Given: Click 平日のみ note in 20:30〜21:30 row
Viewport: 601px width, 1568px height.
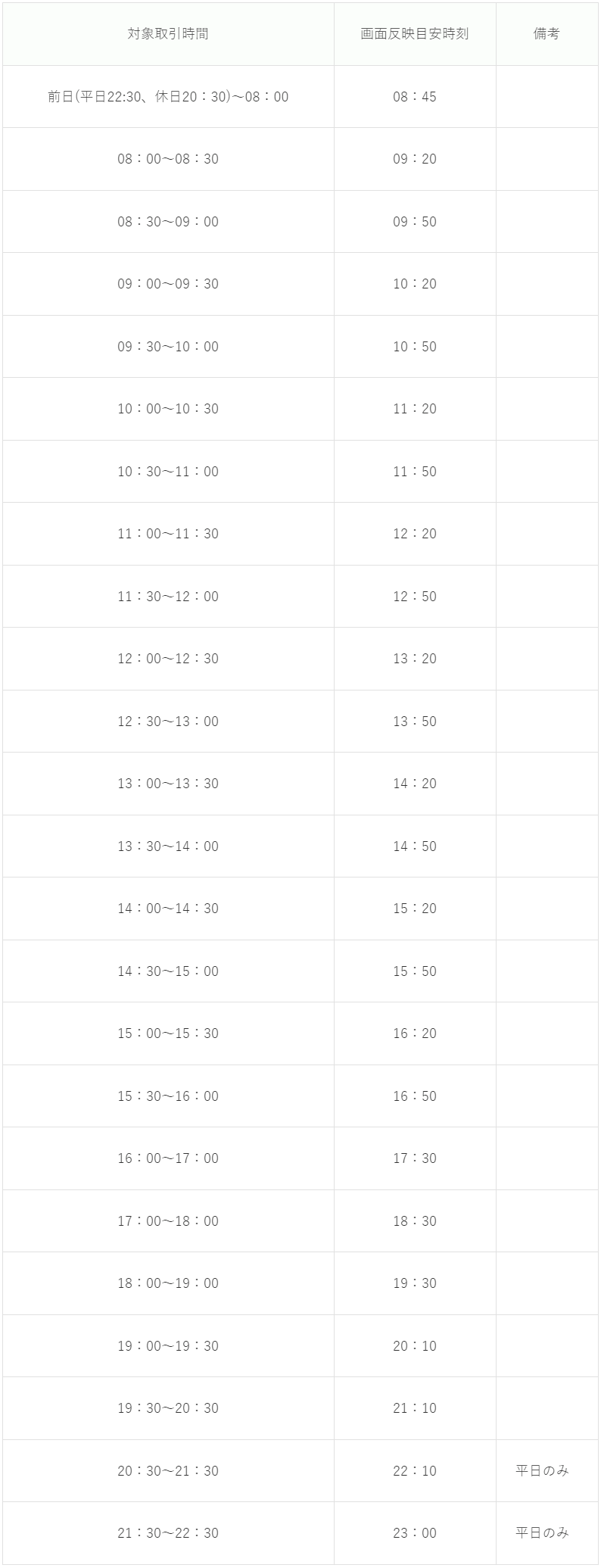Looking at the screenshot, I should (542, 1471).
